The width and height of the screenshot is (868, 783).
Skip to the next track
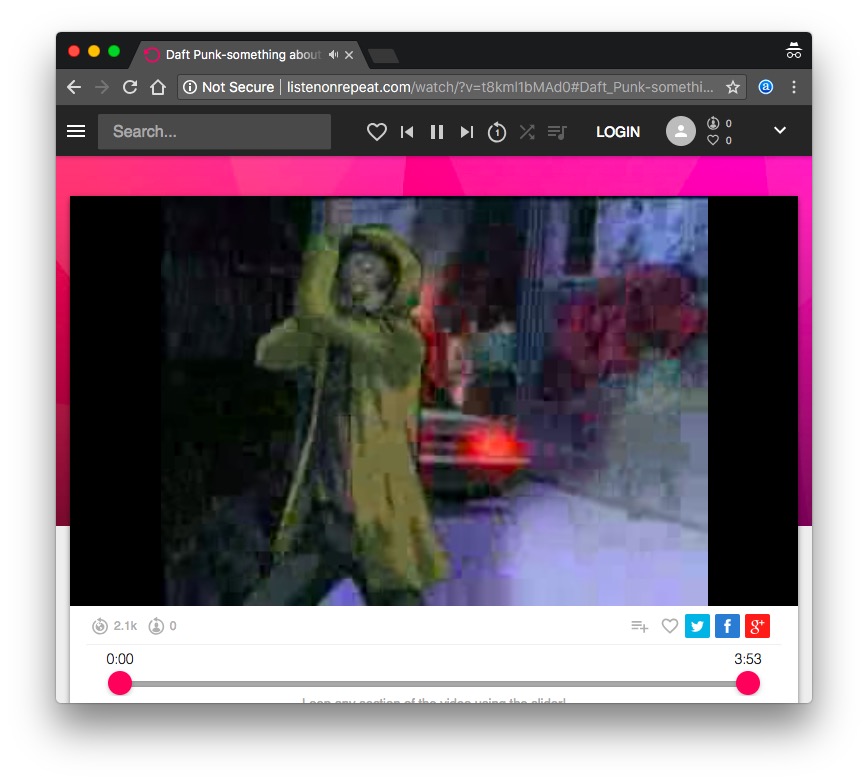[467, 132]
